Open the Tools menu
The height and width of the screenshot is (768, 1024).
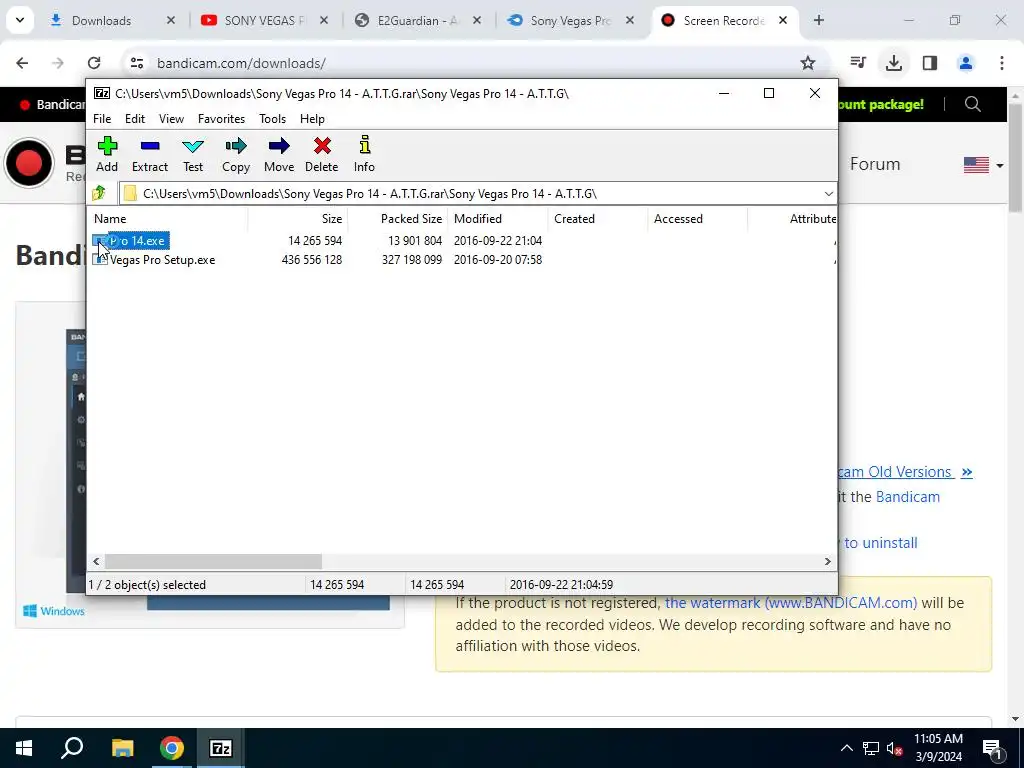click(272, 119)
